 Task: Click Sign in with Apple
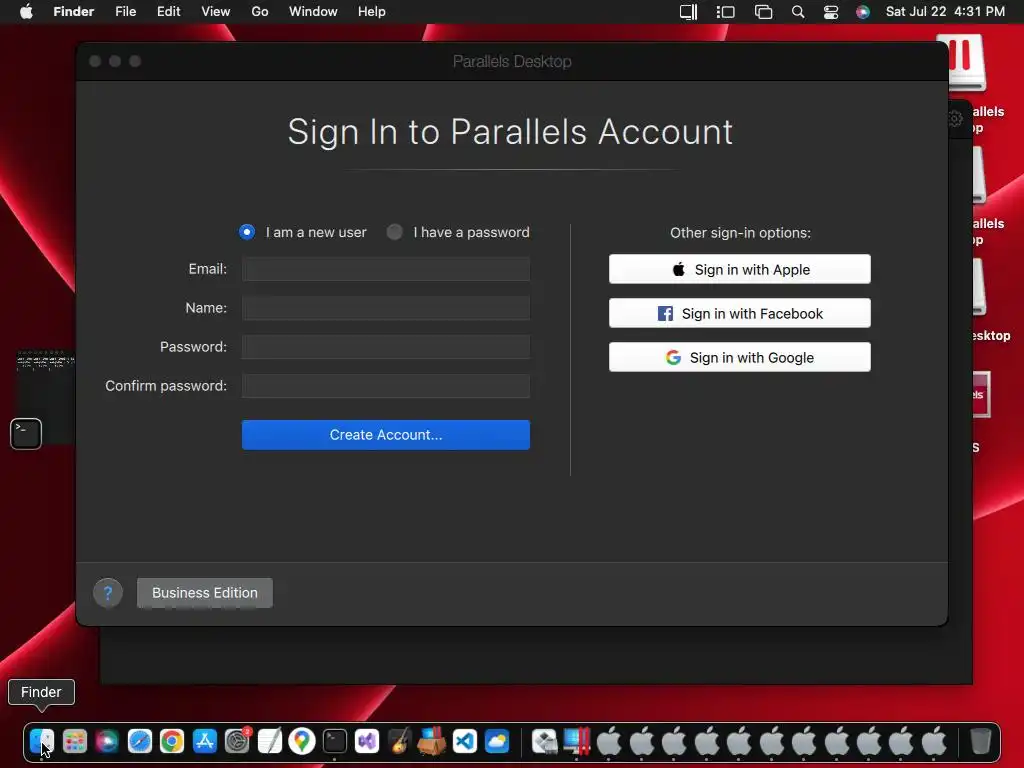click(x=740, y=269)
